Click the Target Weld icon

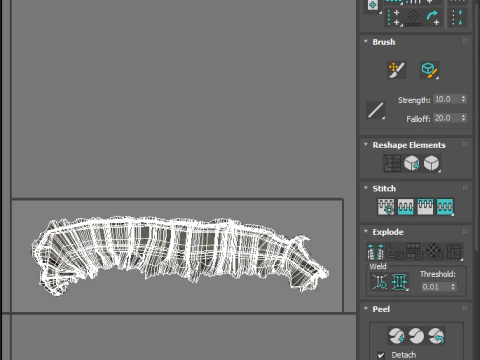(x=380, y=282)
